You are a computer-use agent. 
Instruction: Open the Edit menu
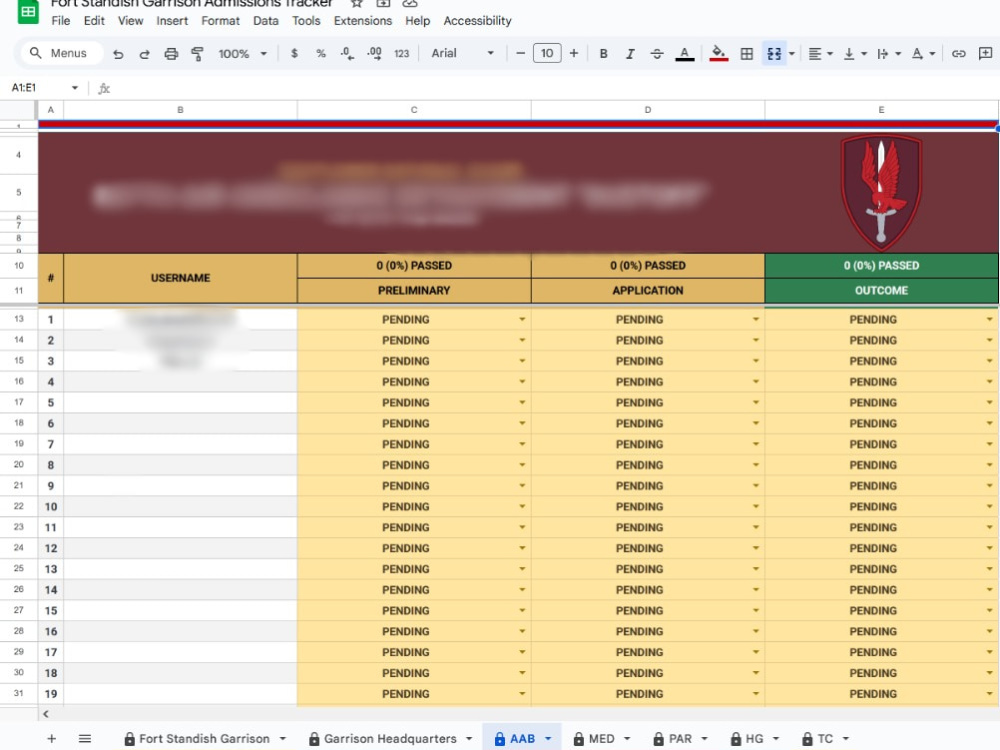click(x=94, y=21)
